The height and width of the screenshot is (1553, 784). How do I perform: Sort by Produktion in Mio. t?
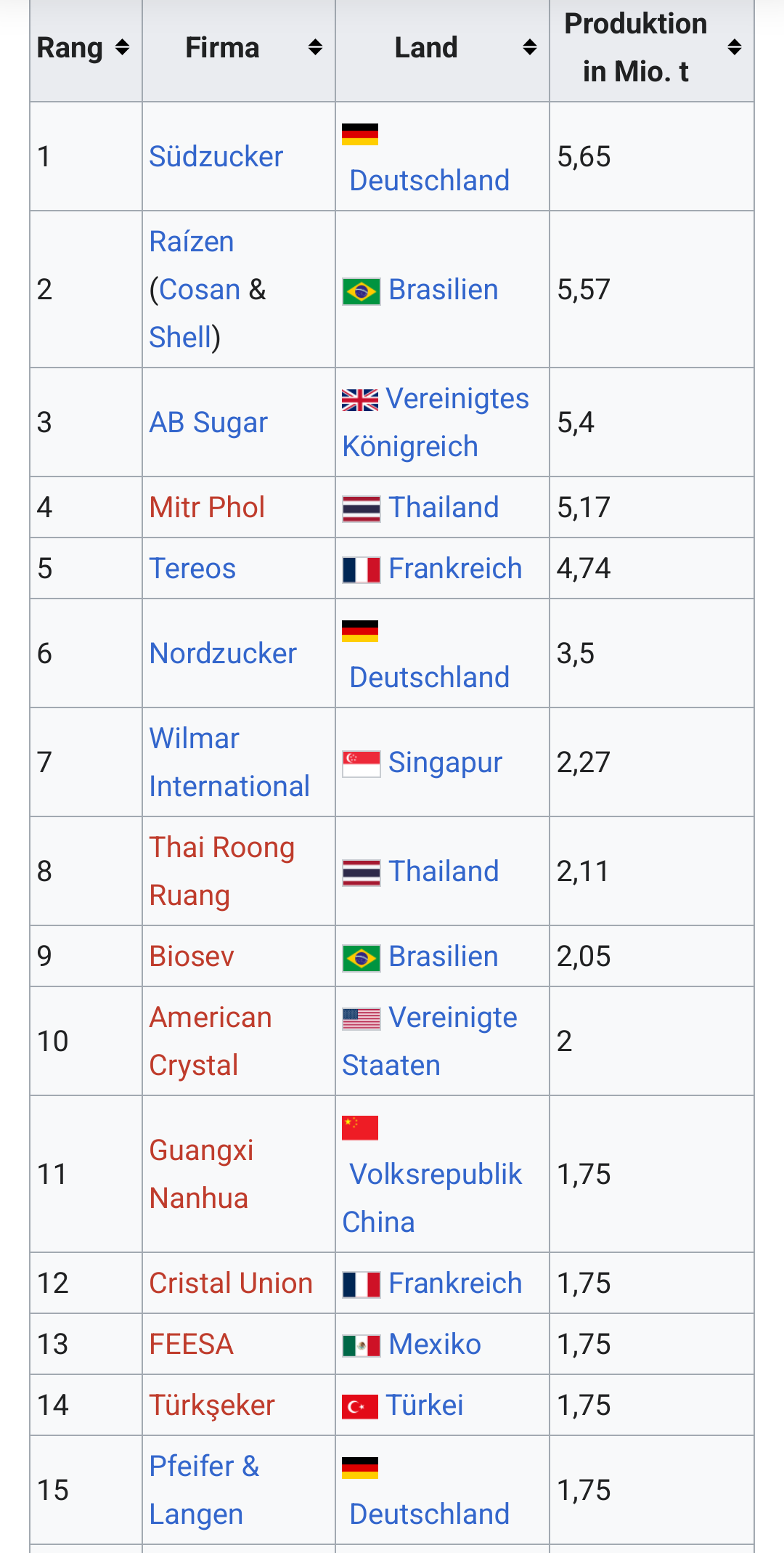tap(735, 48)
